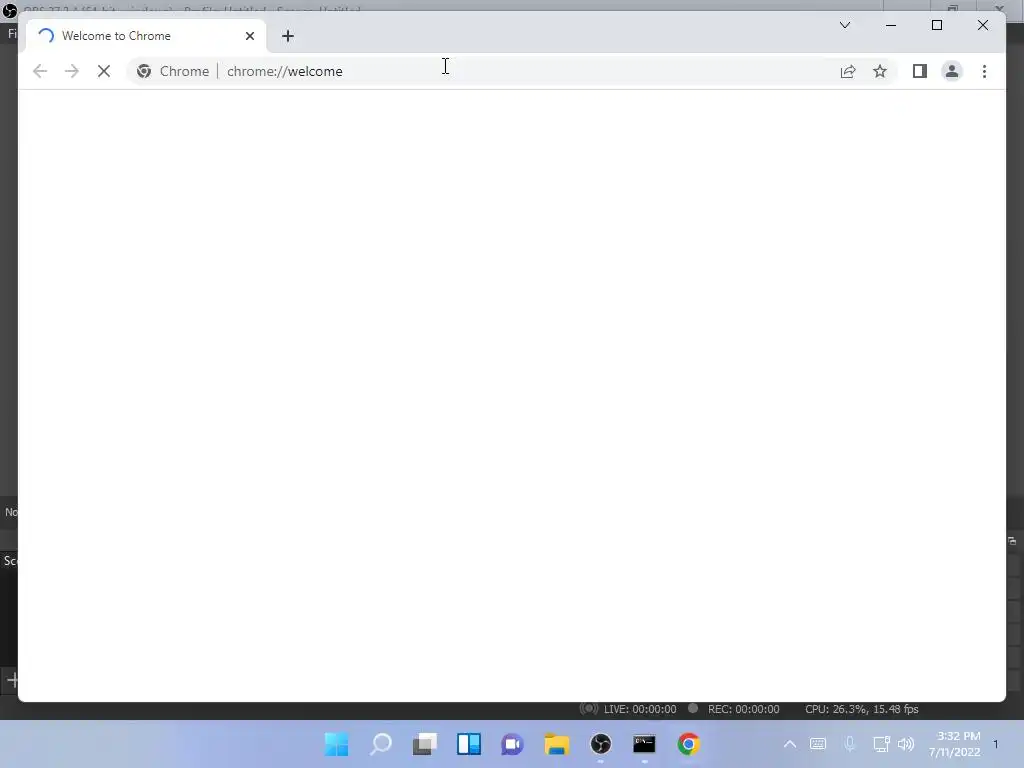Close the Welcome to Chrome tab
The image size is (1024, 768).
249,36
